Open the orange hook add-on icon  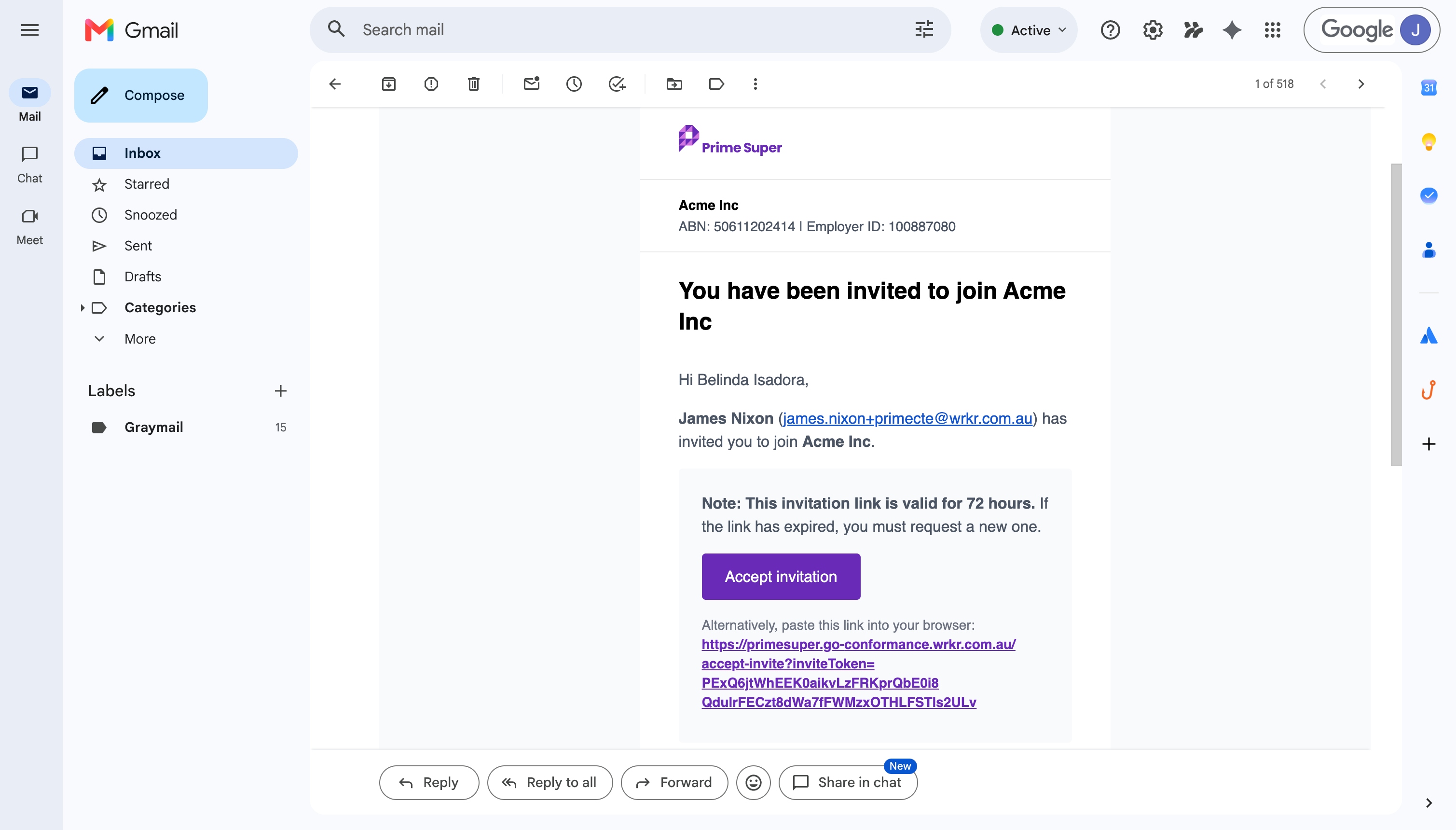tap(1428, 390)
